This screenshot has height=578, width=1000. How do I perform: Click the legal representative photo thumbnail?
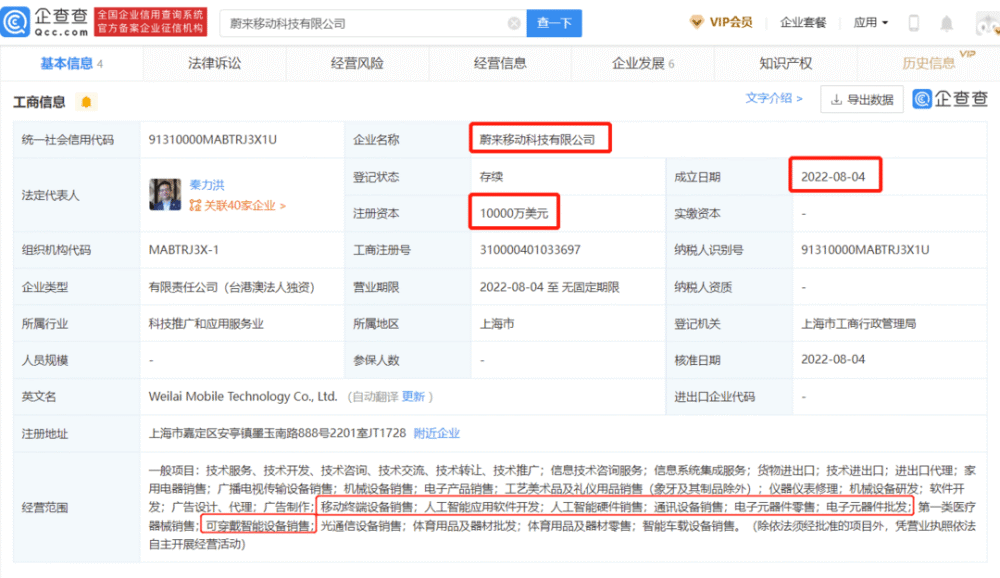tap(165, 195)
